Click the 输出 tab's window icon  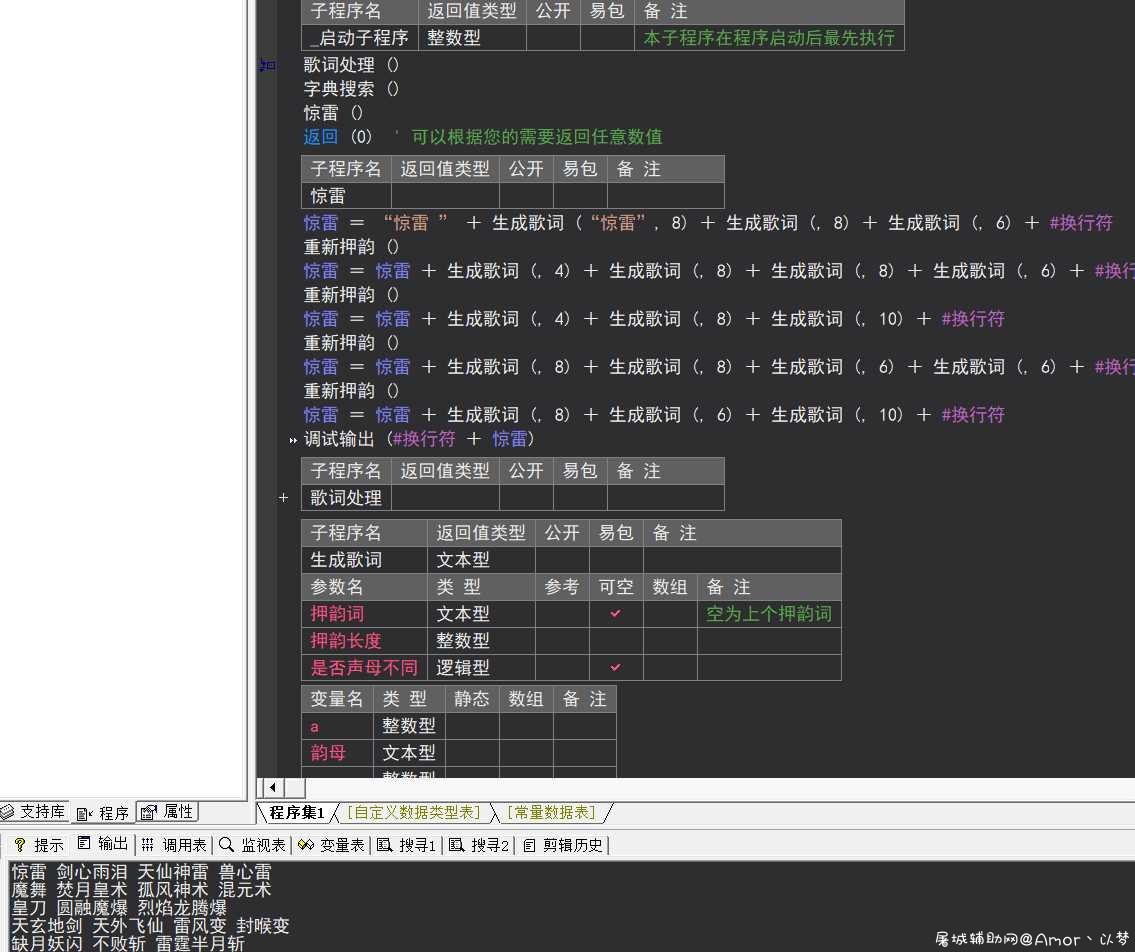click(84, 843)
